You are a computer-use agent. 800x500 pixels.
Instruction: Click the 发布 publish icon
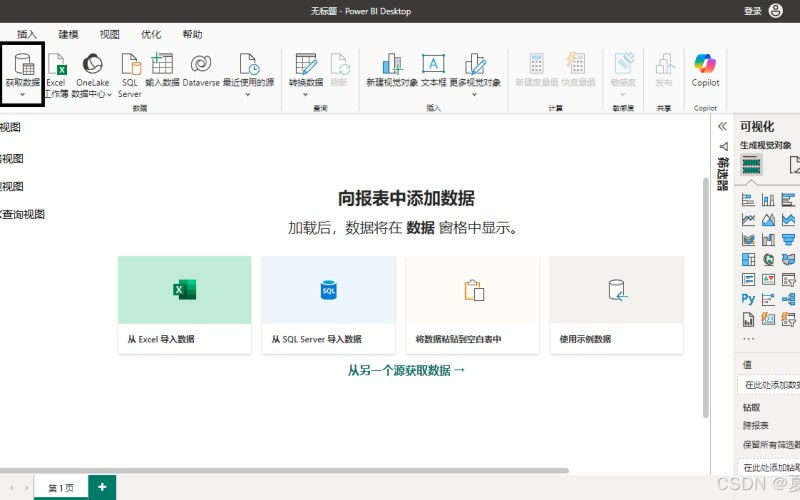click(664, 64)
